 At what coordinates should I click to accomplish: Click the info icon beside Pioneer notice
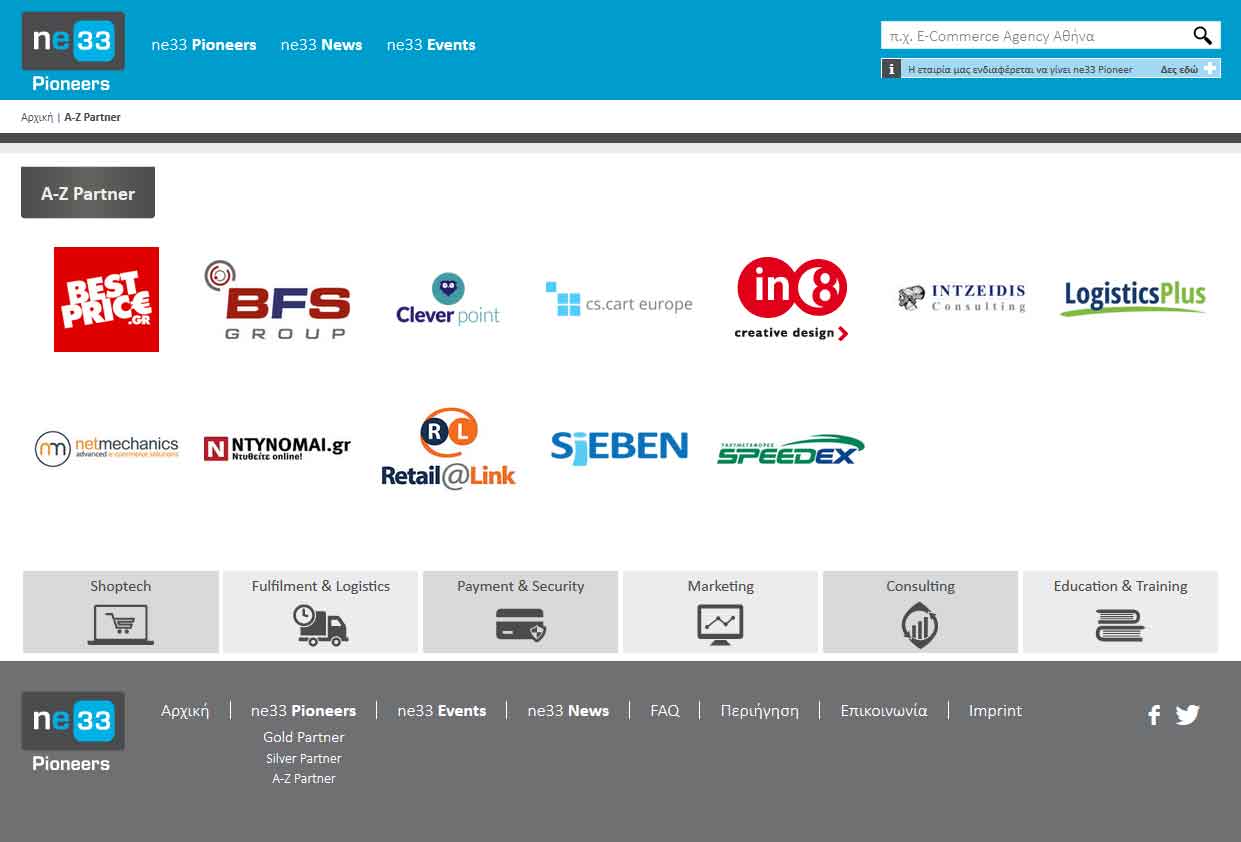coord(892,69)
